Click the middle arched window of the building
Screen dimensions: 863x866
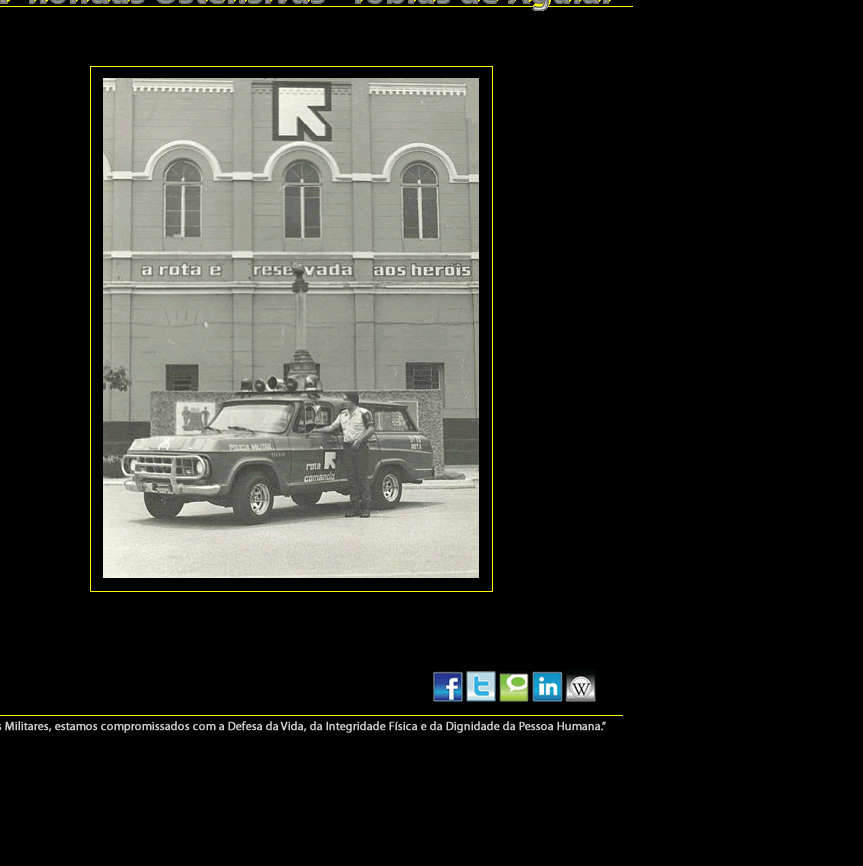click(302, 200)
